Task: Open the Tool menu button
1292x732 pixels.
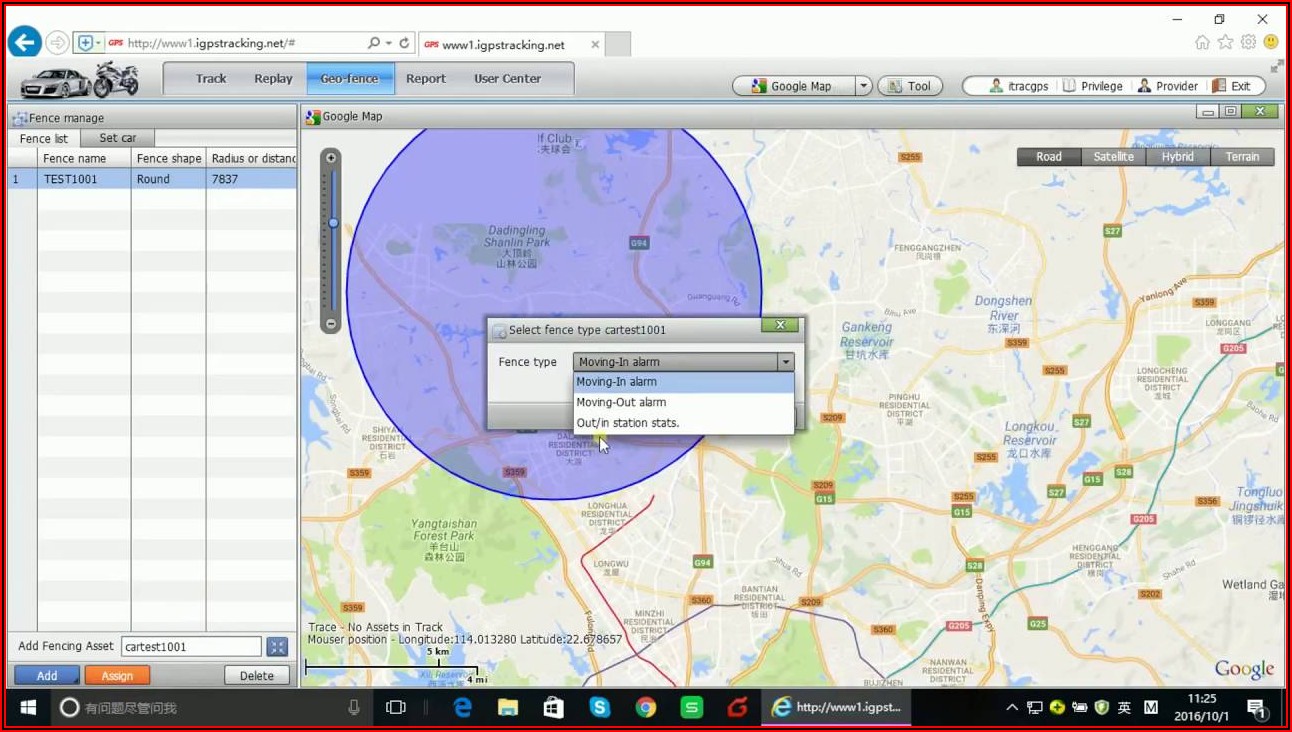Action: coord(909,86)
